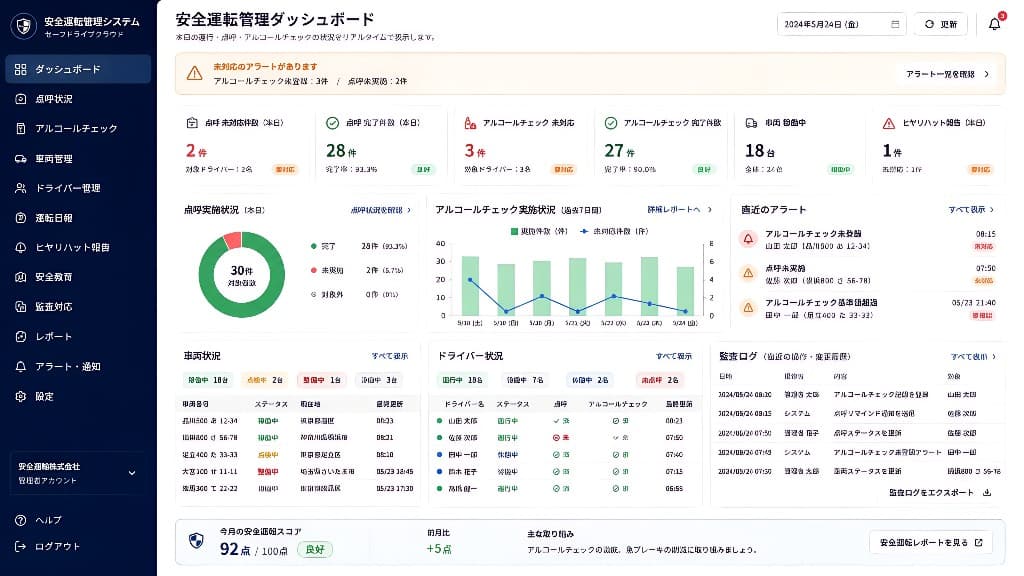
Task: Open アルコールチェック in the sidebar
Action: [x=78, y=129]
